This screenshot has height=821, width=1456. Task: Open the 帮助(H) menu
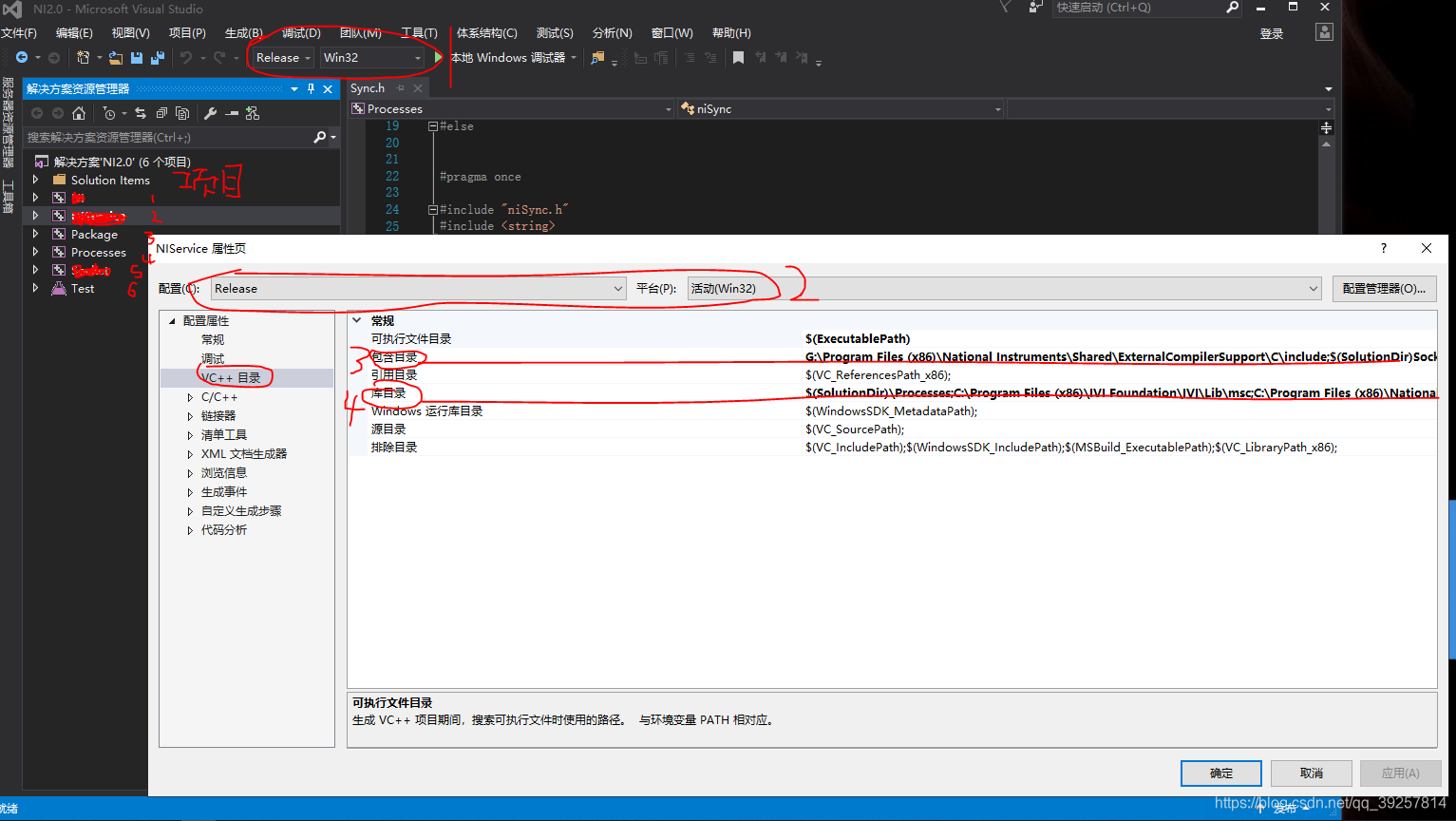click(x=731, y=33)
